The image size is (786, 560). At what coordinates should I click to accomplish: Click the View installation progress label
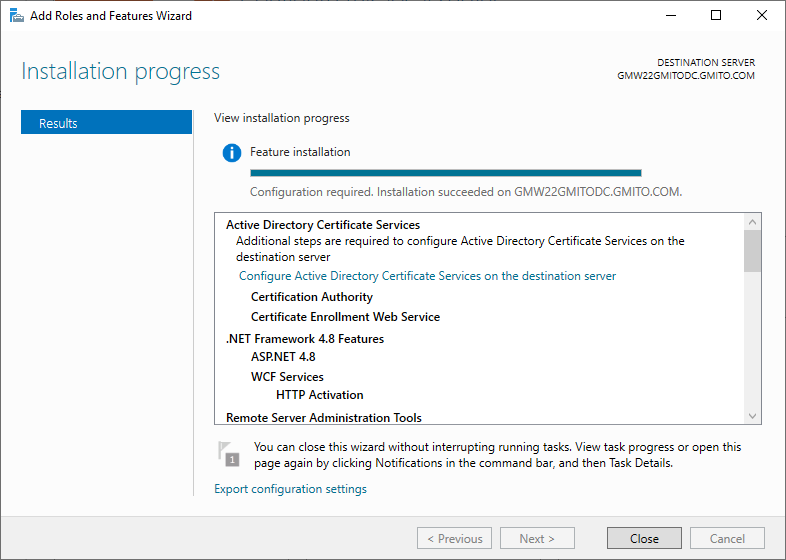(282, 118)
